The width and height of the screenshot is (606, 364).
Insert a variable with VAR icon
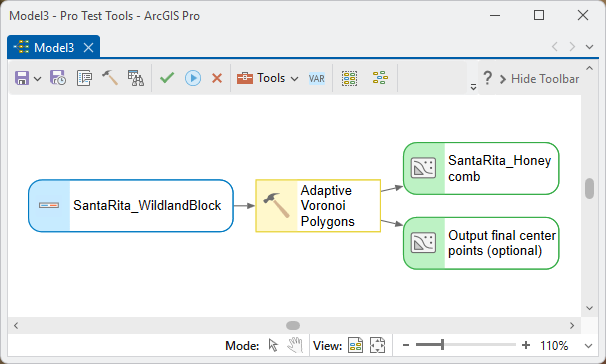(x=317, y=79)
